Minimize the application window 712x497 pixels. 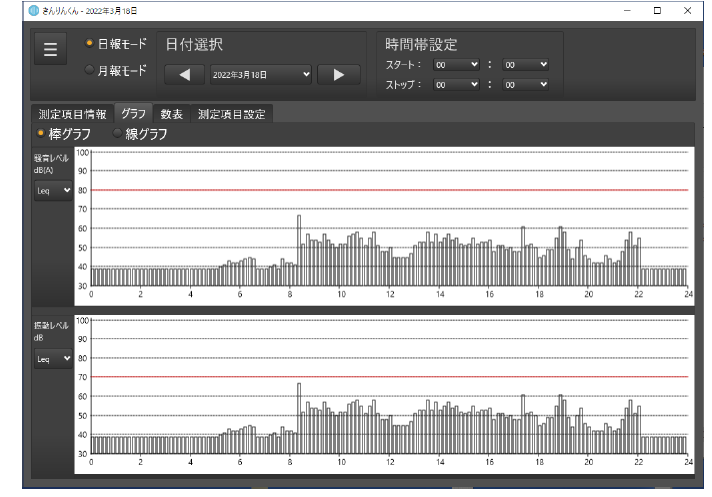tap(626, 10)
